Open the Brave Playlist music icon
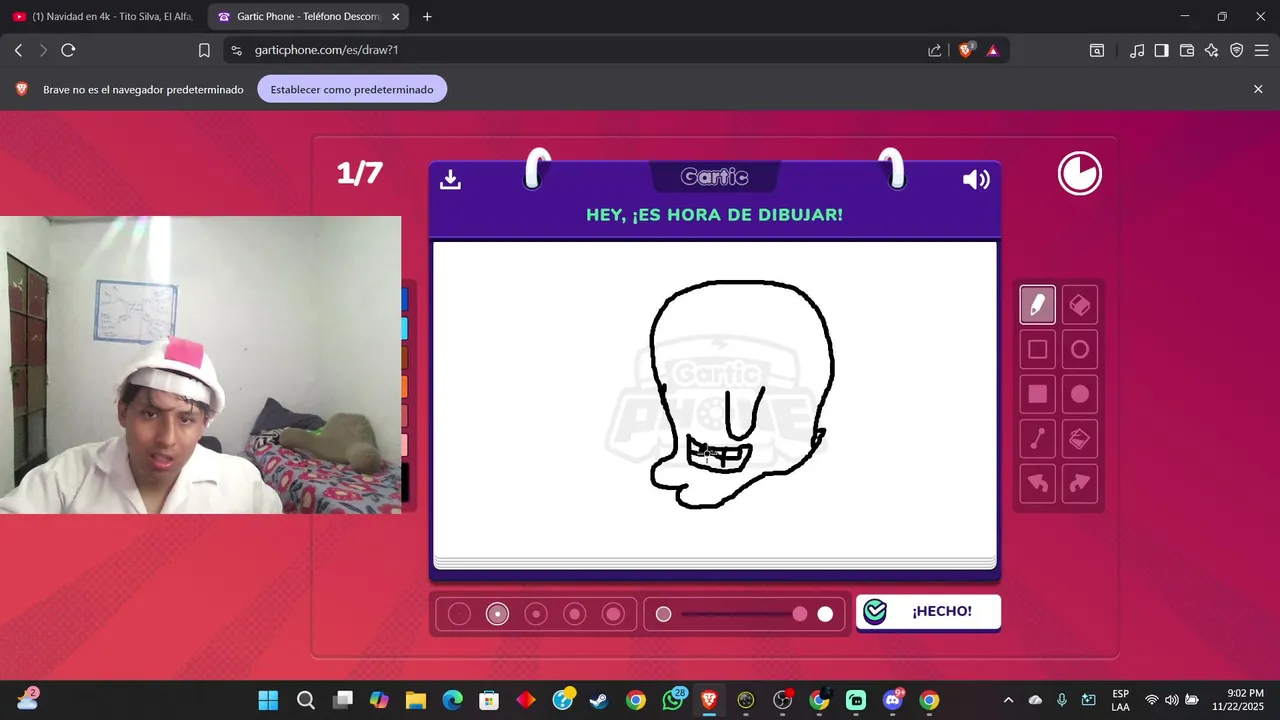Image resolution: width=1280 pixels, height=720 pixels. 1137,50
